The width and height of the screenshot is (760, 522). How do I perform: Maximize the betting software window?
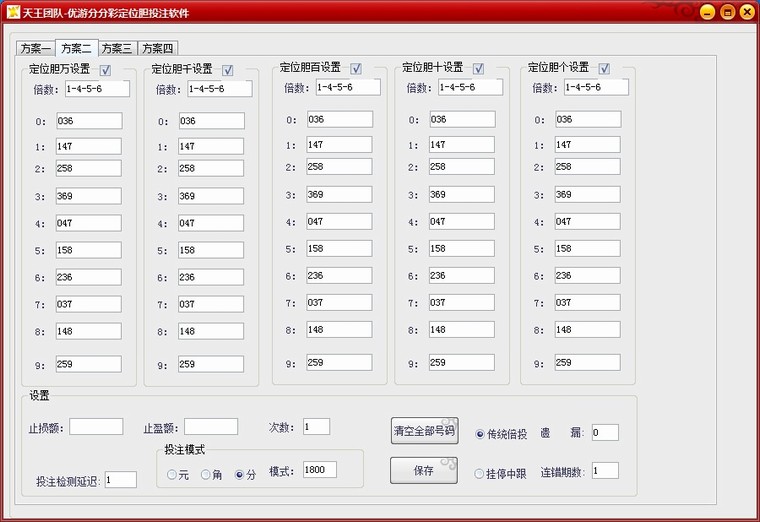(x=727, y=12)
